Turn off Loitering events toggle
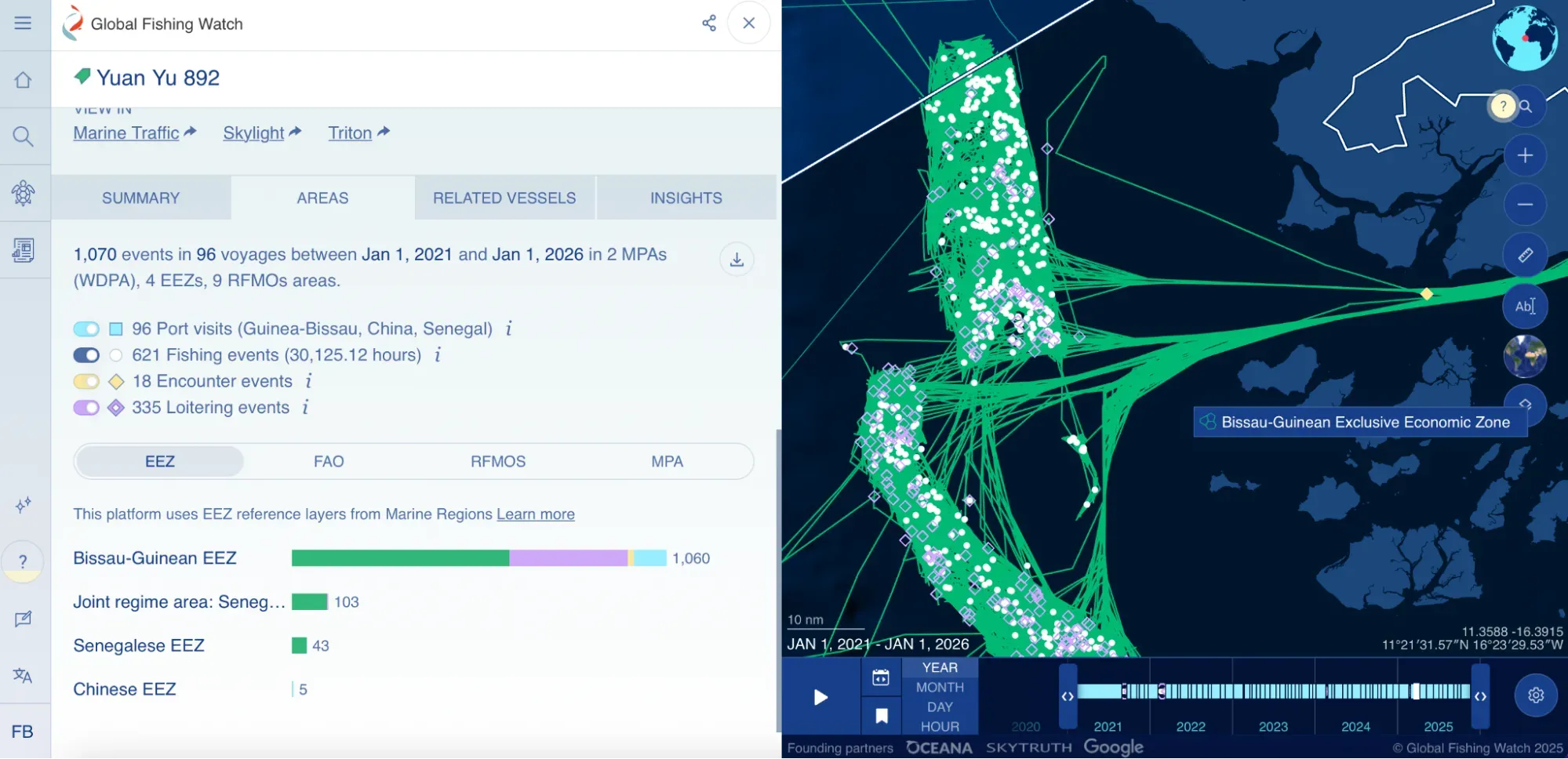This screenshot has width=1568, height=759. (x=86, y=408)
